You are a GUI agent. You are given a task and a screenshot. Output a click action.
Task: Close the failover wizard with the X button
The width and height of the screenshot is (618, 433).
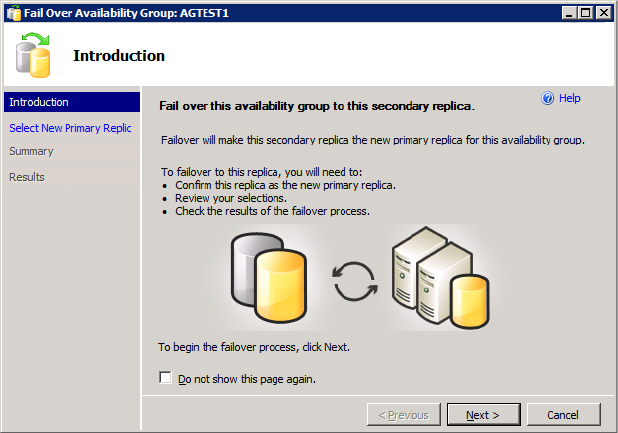(x=603, y=12)
